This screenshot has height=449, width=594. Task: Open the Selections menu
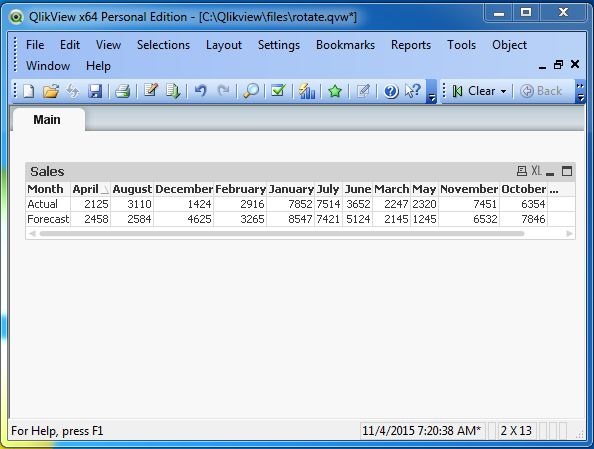163,45
